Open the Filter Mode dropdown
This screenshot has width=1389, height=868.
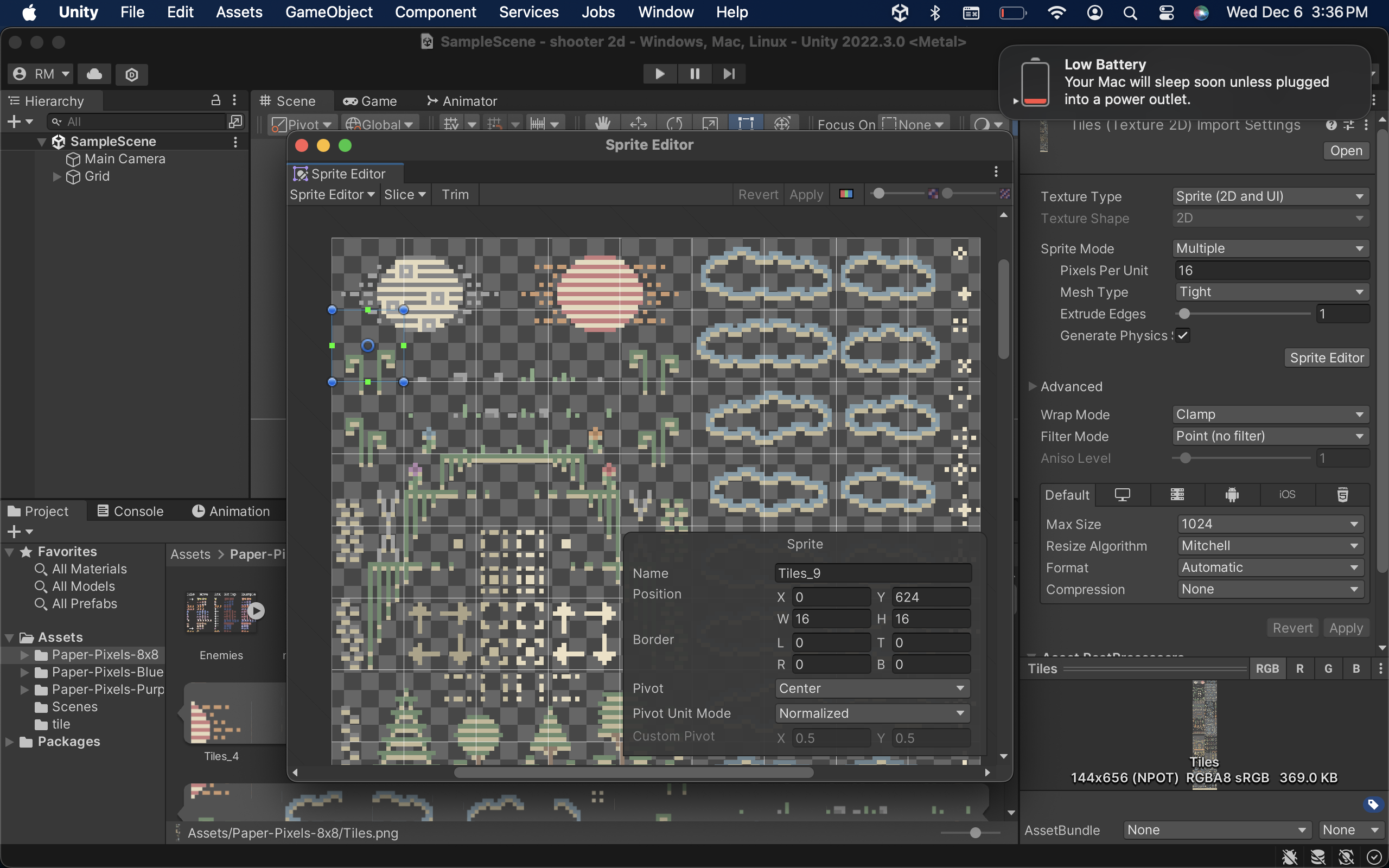point(1270,436)
